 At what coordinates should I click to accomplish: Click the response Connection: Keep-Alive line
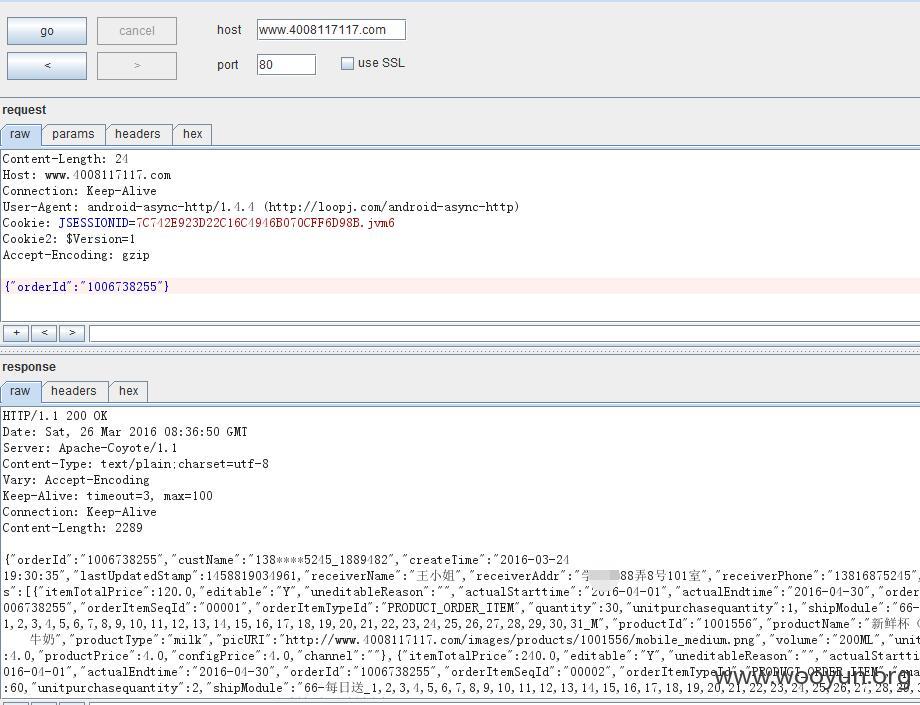click(80, 512)
